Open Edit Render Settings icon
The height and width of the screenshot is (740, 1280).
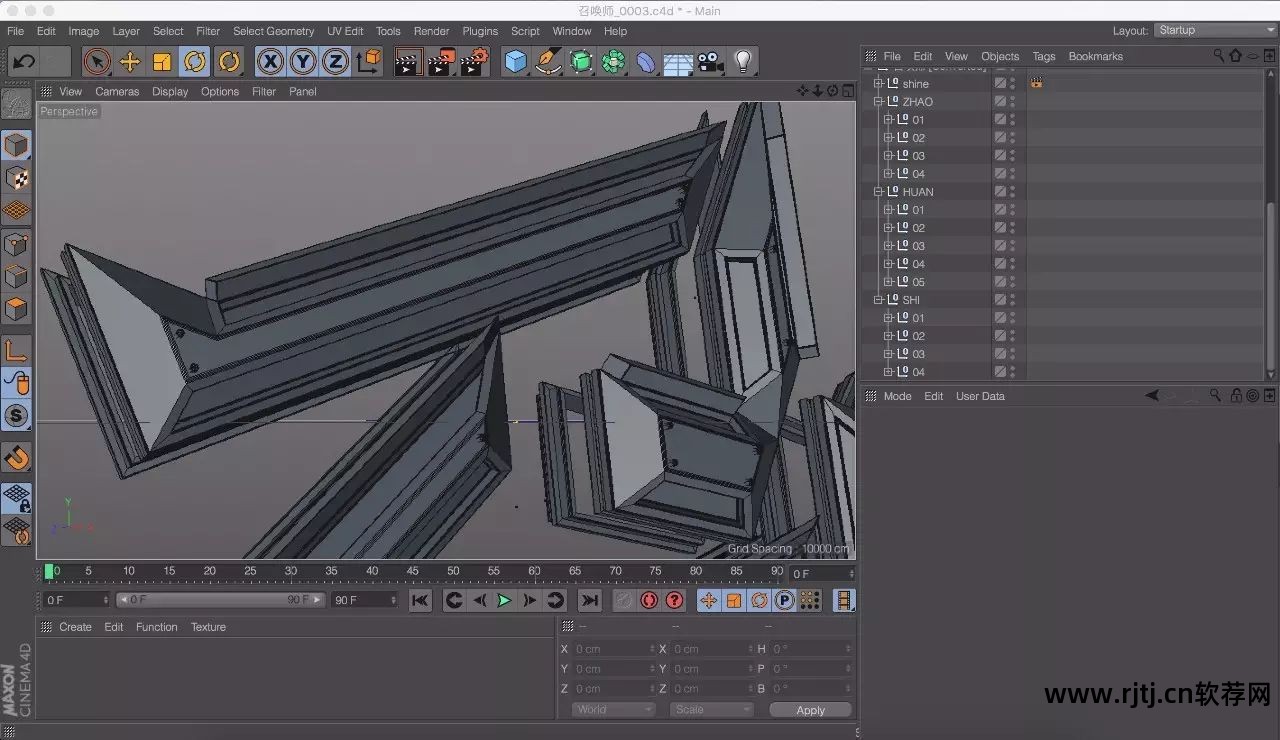point(474,62)
